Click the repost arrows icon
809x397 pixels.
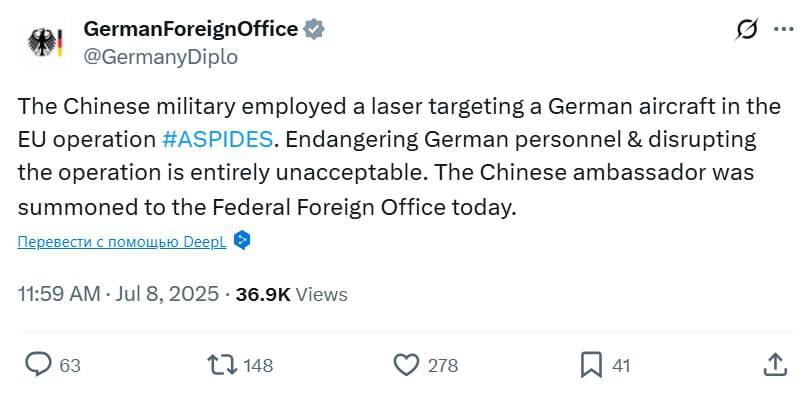click(x=222, y=365)
